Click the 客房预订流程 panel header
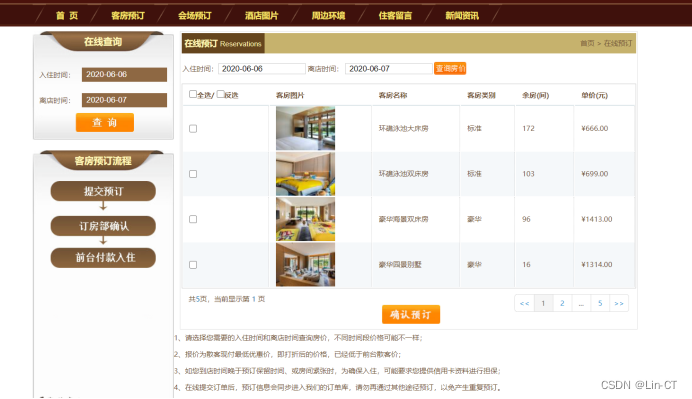This screenshot has height=399, width=692. (x=102, y=161)
